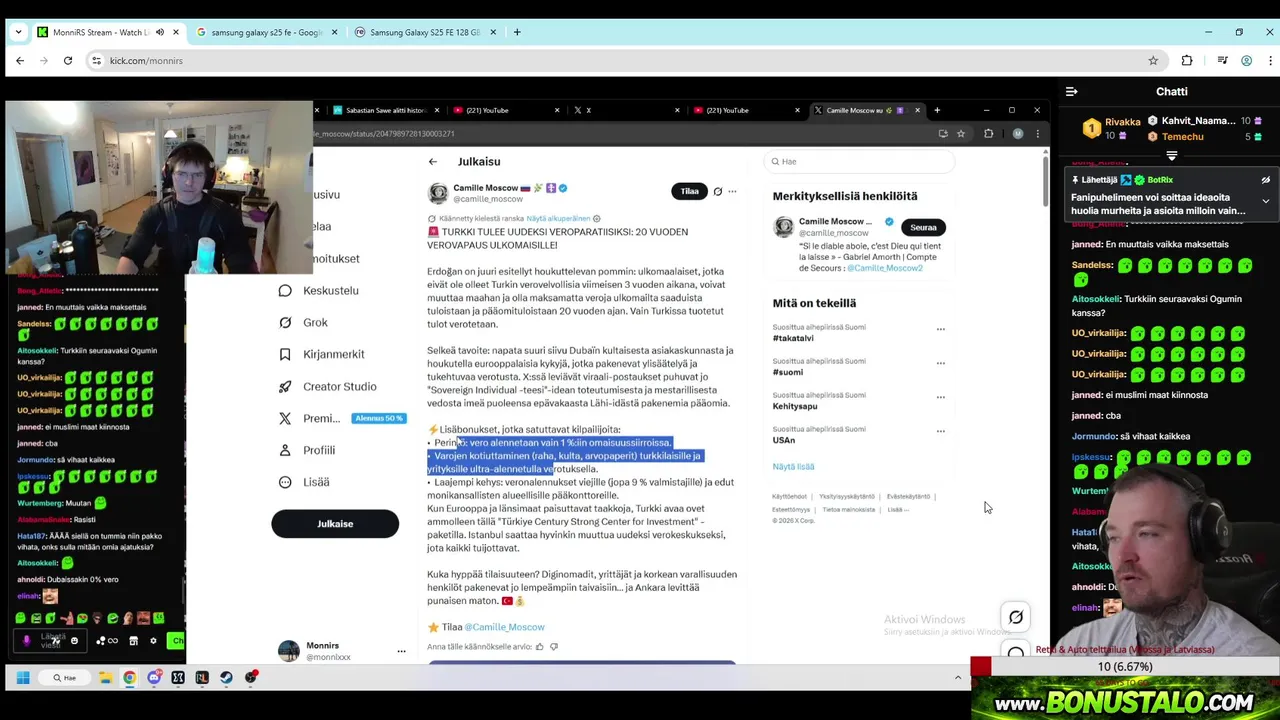1280x720 pixels.
Task: Open Grok in the X sidebar
Action: coord(303,322)
